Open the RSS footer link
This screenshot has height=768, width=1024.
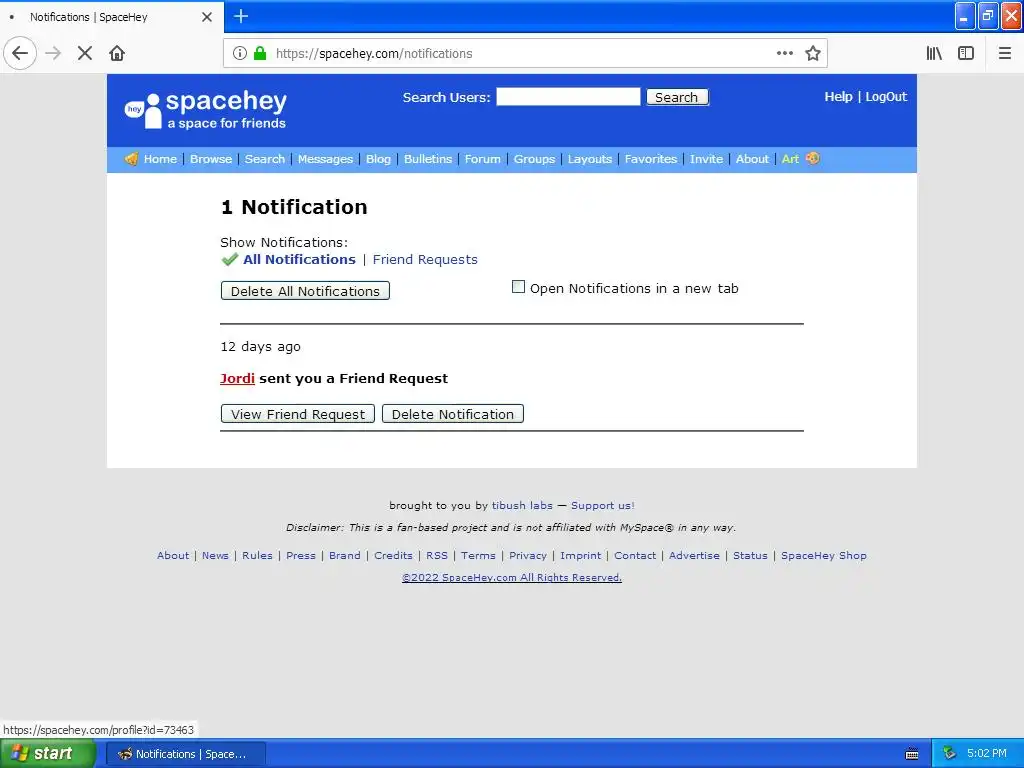[x=437, y=556]
